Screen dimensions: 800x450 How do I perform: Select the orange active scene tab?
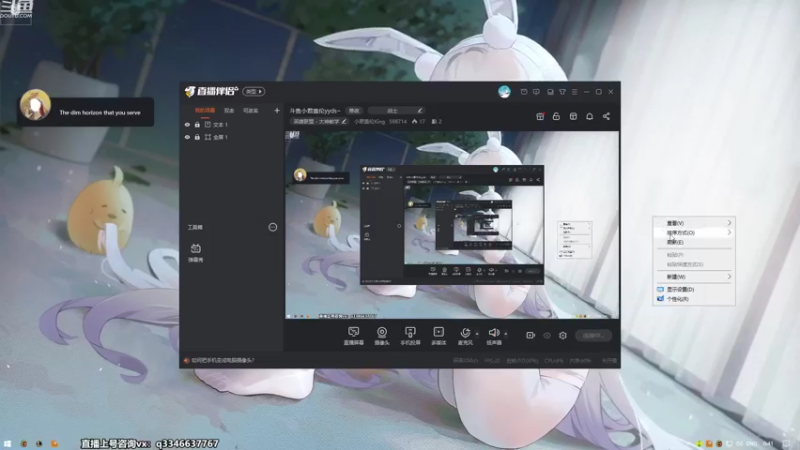(x=205, y=111)
